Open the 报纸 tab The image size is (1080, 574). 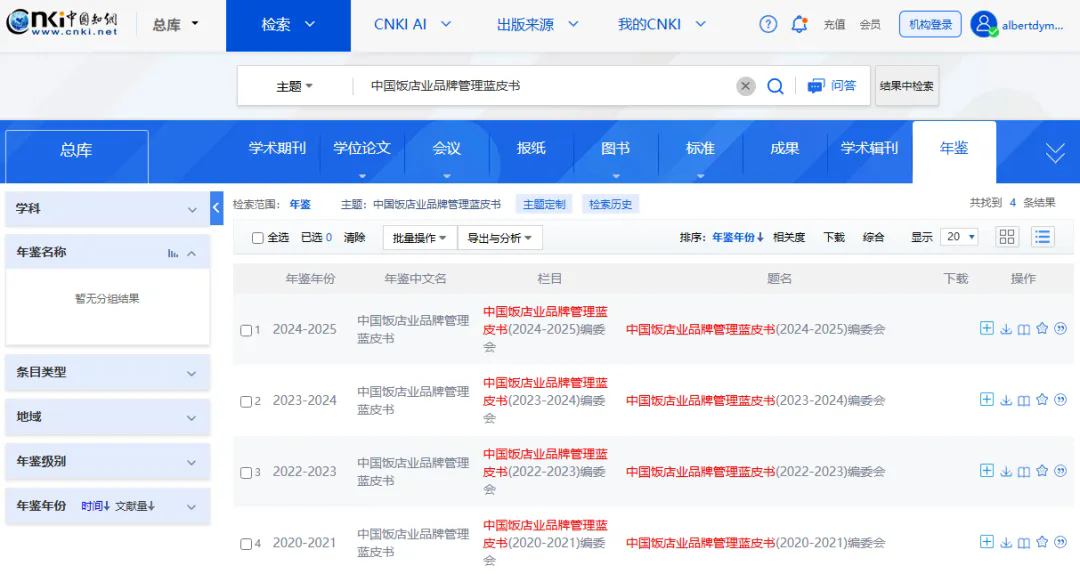[531, 148]
